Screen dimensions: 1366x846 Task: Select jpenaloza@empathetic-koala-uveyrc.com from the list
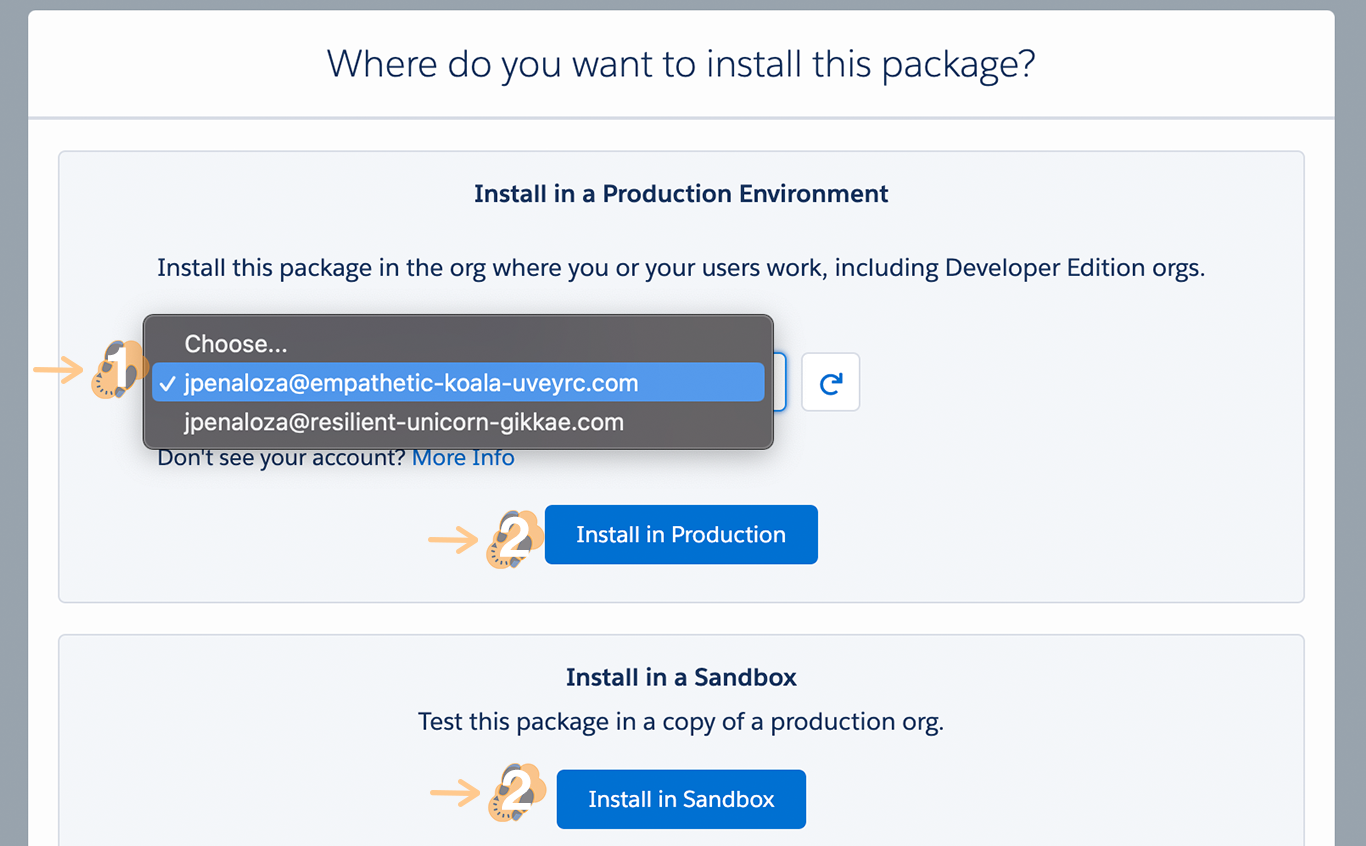pos(410,383)
